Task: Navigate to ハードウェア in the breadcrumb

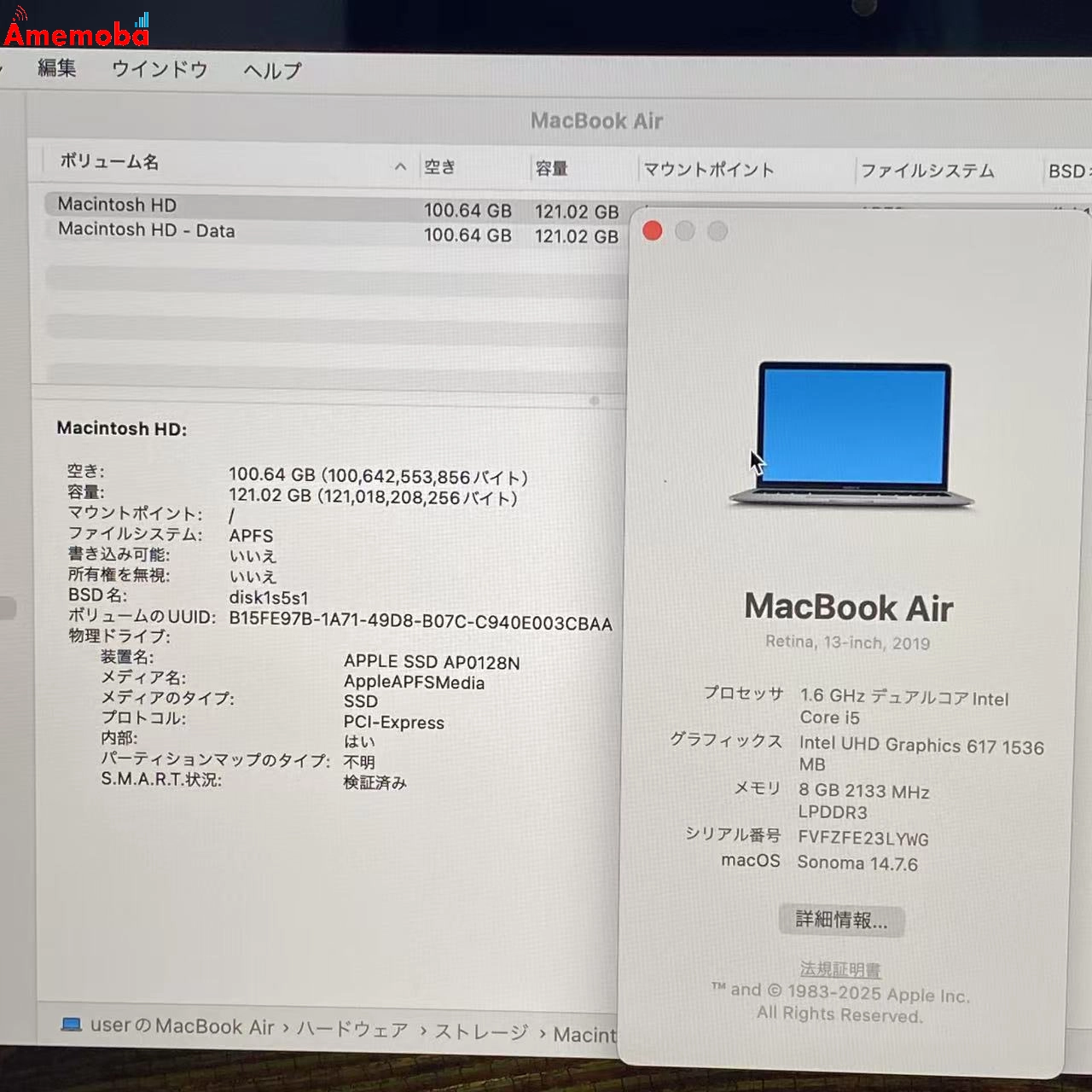Action: point(352,1030)
